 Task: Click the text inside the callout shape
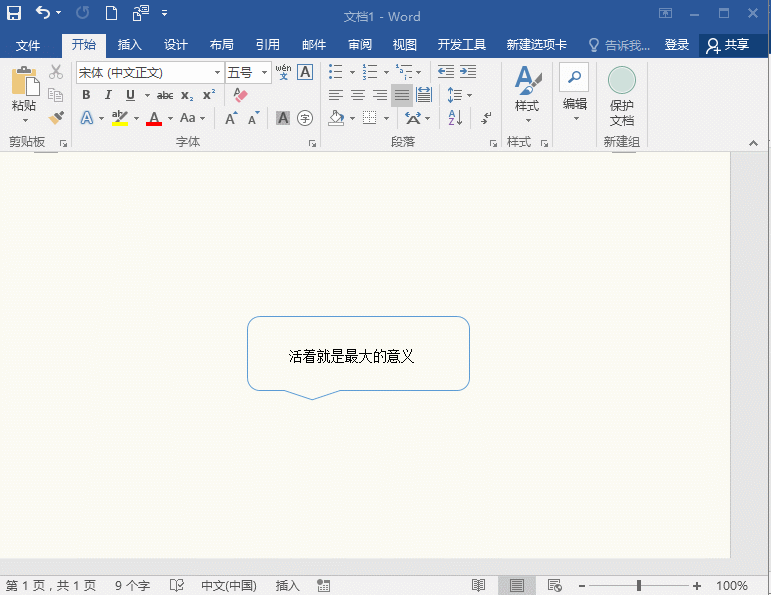click(351, 356)
